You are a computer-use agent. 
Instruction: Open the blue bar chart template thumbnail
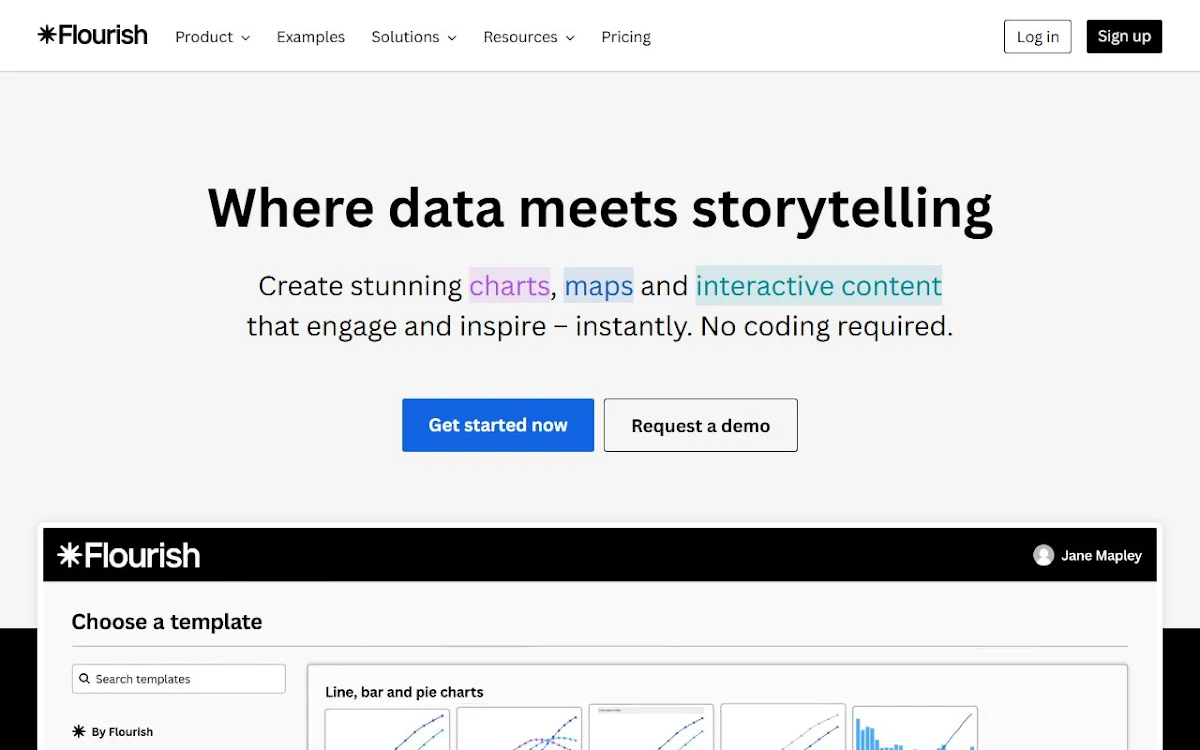(x=915, y=728)
